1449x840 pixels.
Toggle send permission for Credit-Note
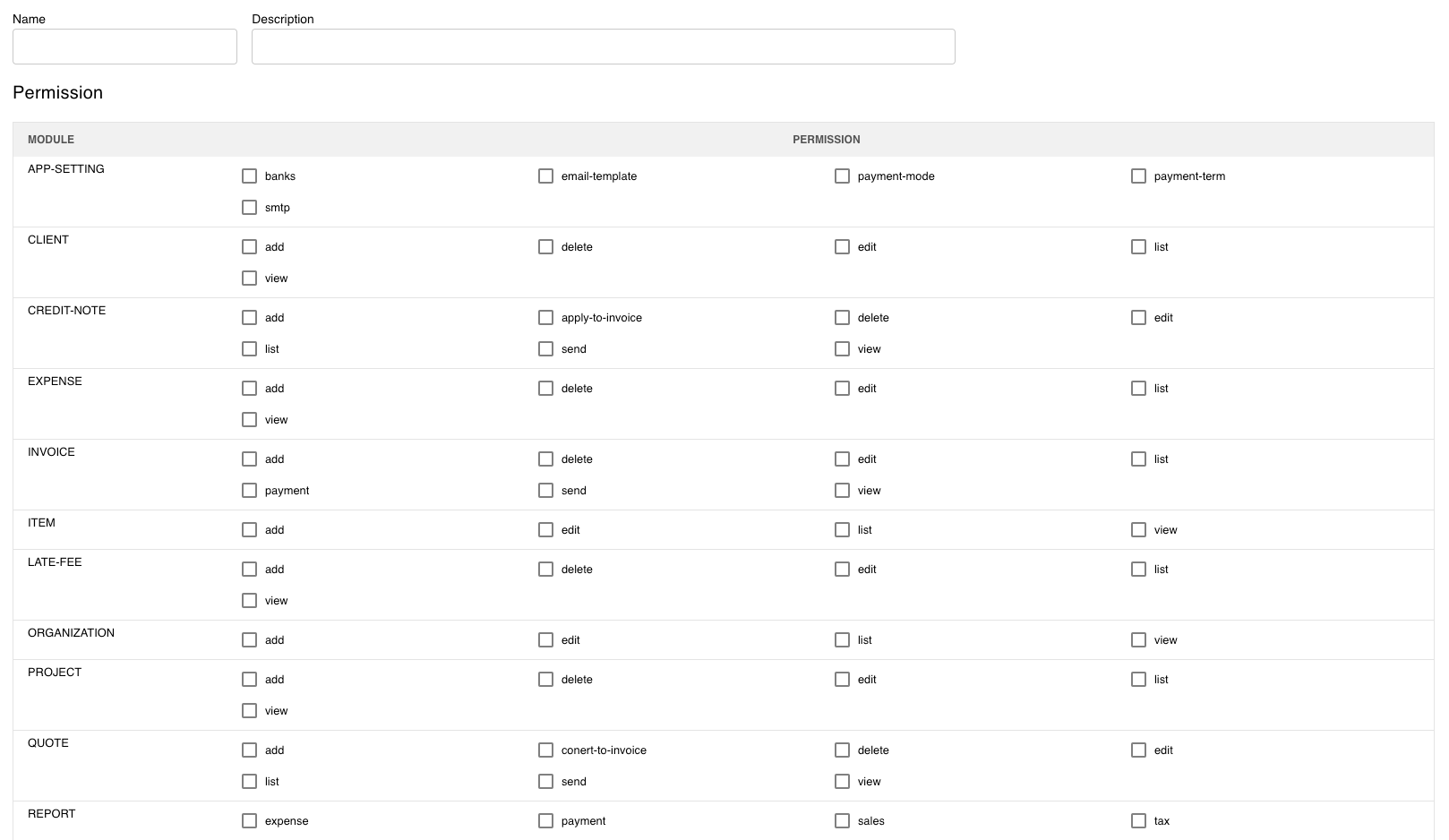point(546,349)
